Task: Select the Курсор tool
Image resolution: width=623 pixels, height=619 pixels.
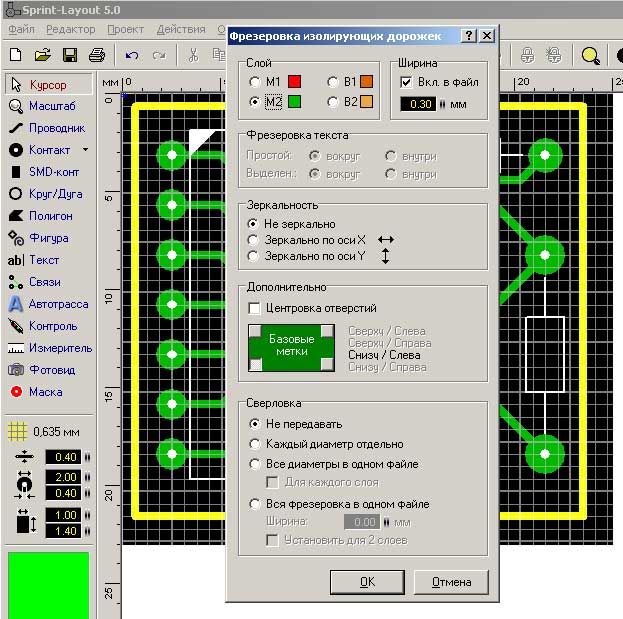Action: [x=48, y=84]
